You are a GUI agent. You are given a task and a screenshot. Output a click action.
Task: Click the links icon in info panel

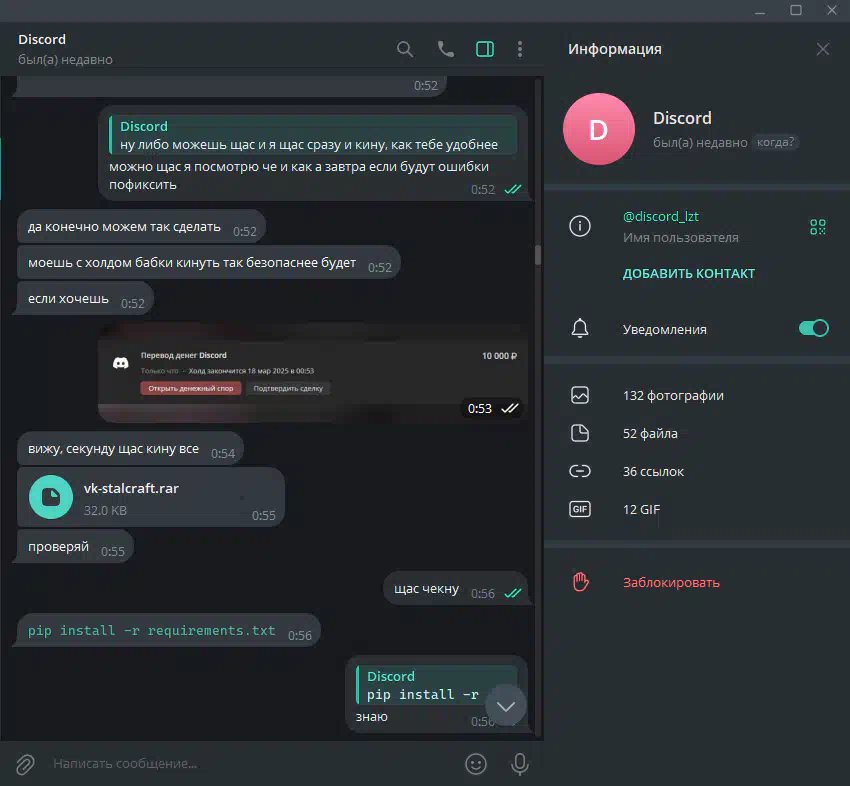pos(579,471)
